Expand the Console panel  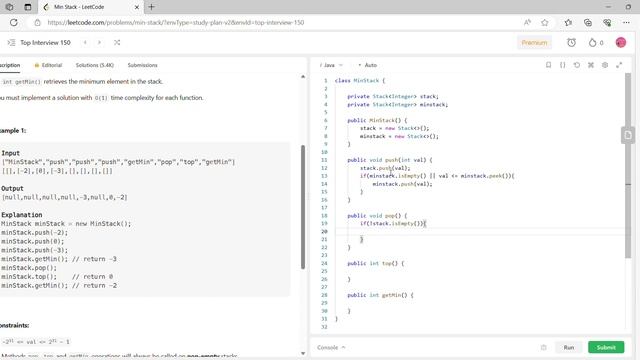click(x=331, y=347)
